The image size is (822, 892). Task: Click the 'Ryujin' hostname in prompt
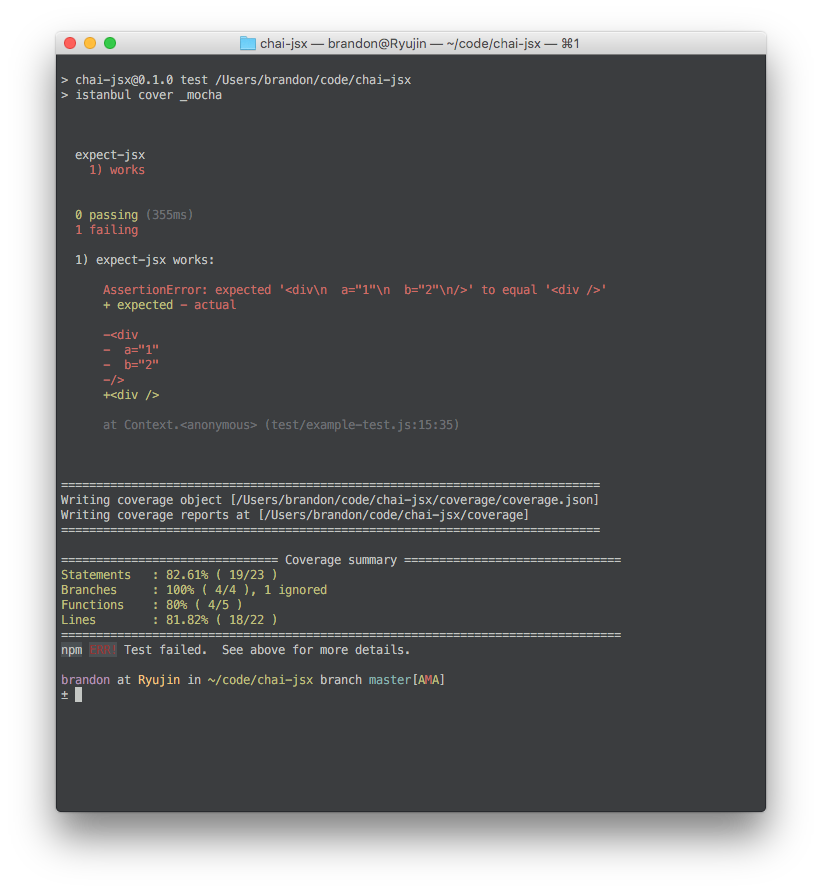click(x=159, y=680)
